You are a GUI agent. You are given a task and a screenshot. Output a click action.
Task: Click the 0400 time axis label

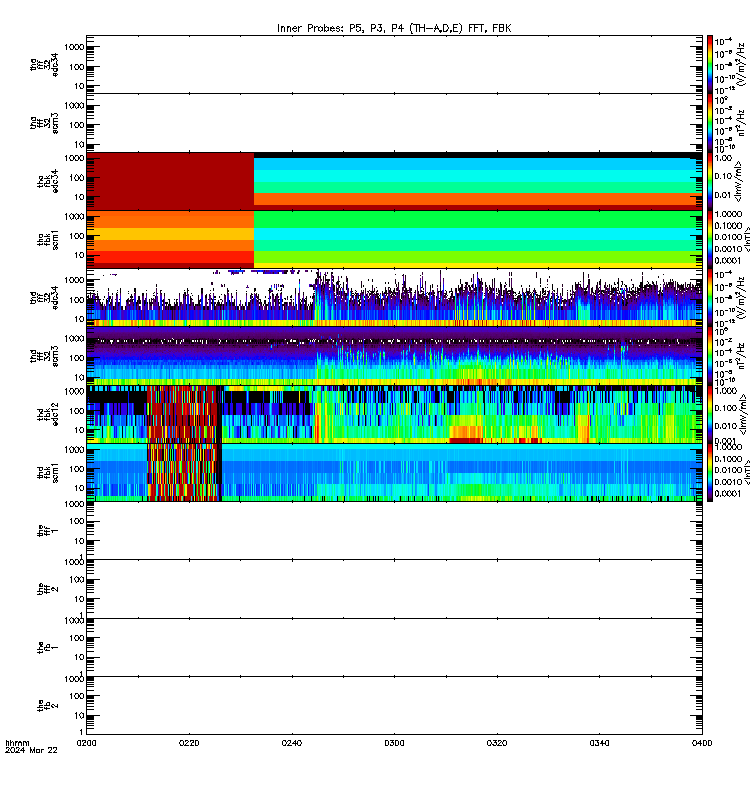tap(702, 743)
